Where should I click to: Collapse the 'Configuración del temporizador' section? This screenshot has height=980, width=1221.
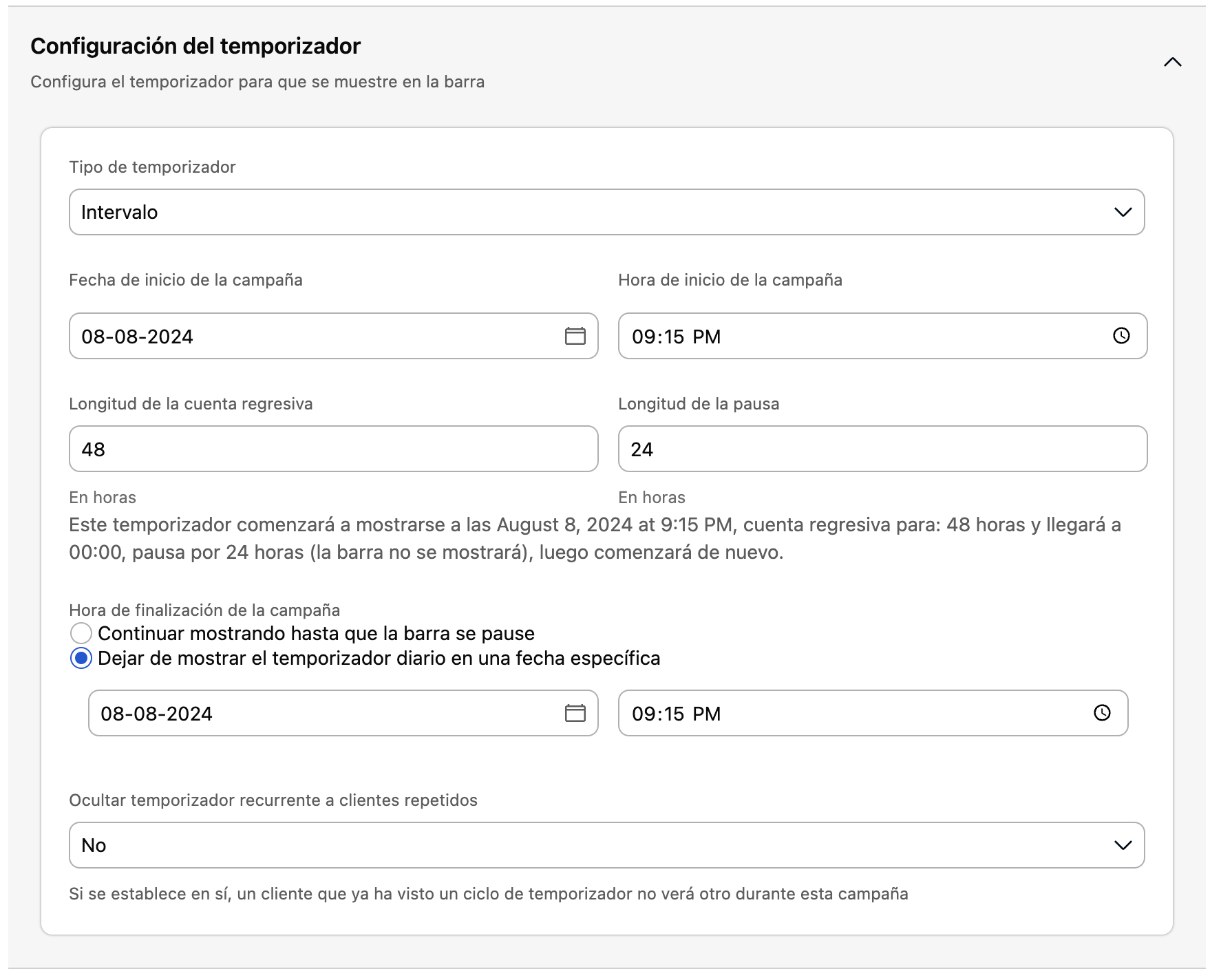[x=1173, y=62]
